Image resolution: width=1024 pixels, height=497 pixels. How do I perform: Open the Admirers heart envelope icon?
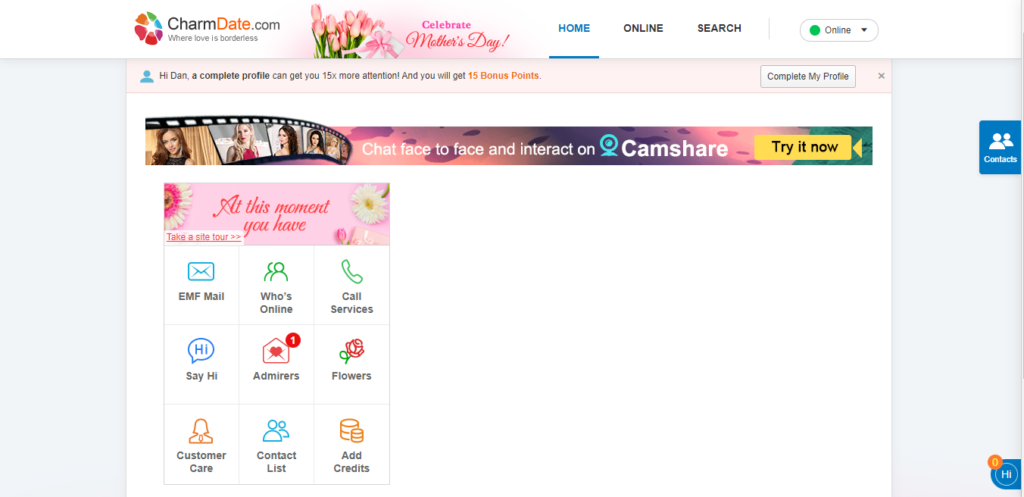[276, 351]
